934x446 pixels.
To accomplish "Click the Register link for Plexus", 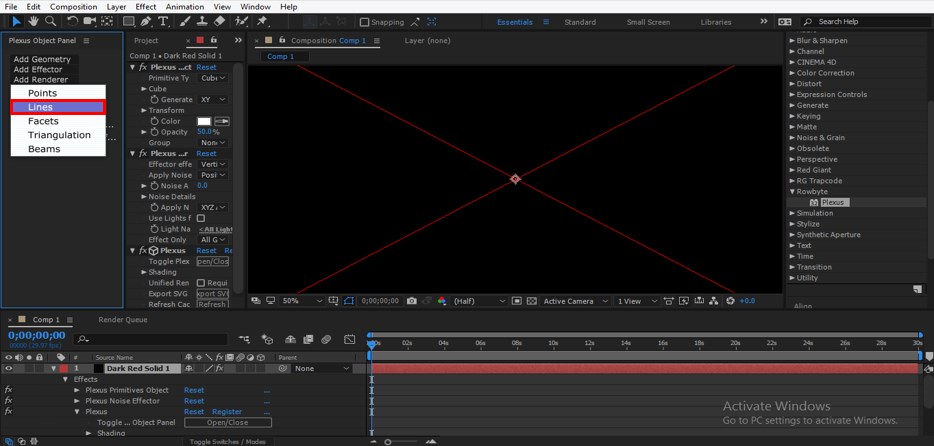I will pyautogui.click(x=227, y=411).
